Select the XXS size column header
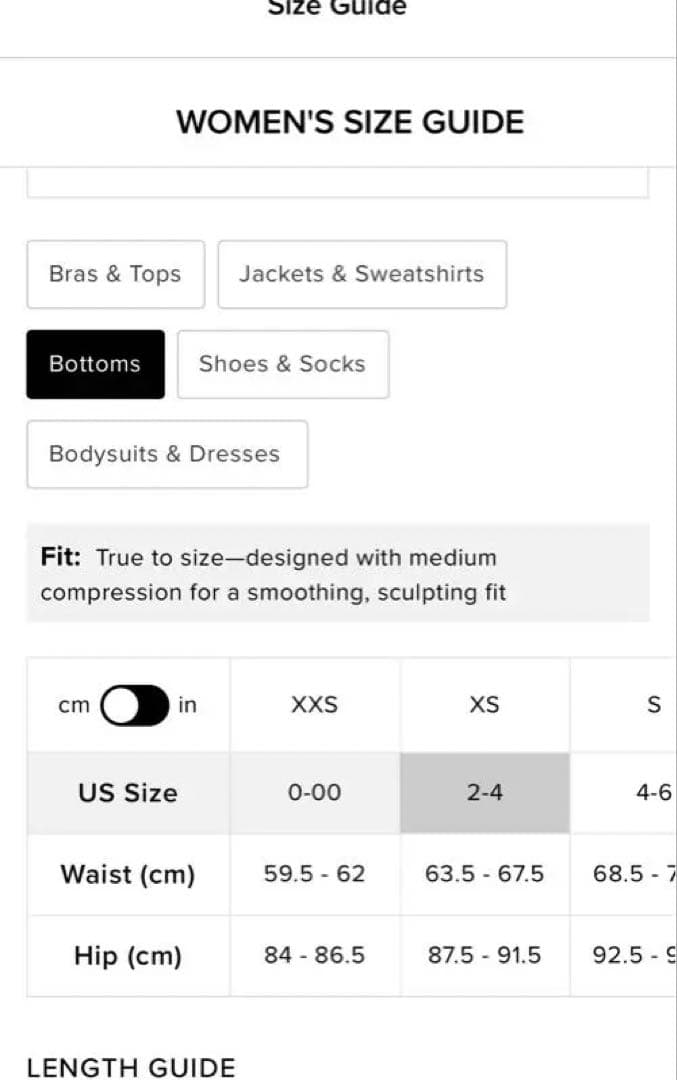 click(314, 706)
